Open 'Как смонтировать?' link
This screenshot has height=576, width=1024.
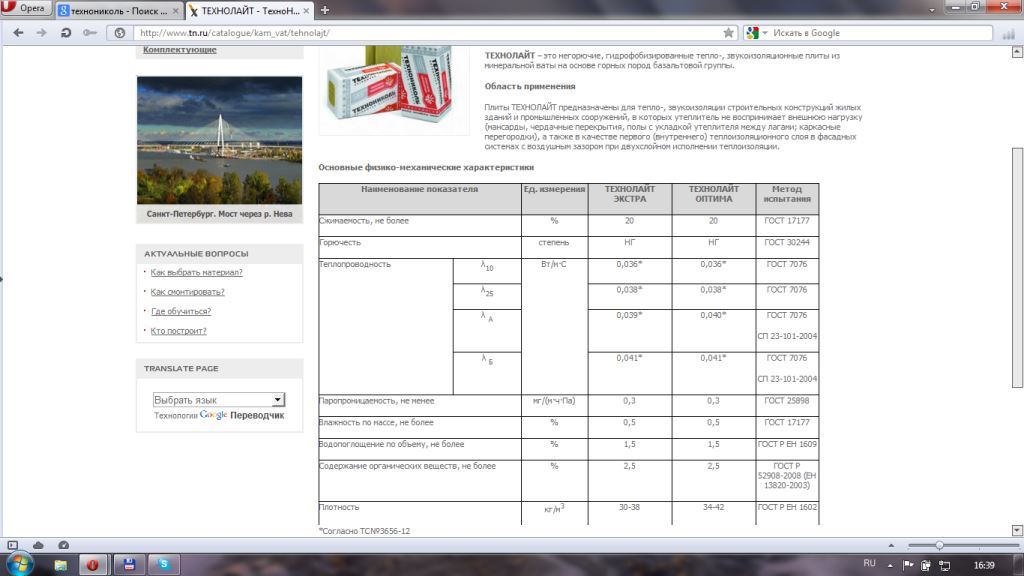click(187, 292)
